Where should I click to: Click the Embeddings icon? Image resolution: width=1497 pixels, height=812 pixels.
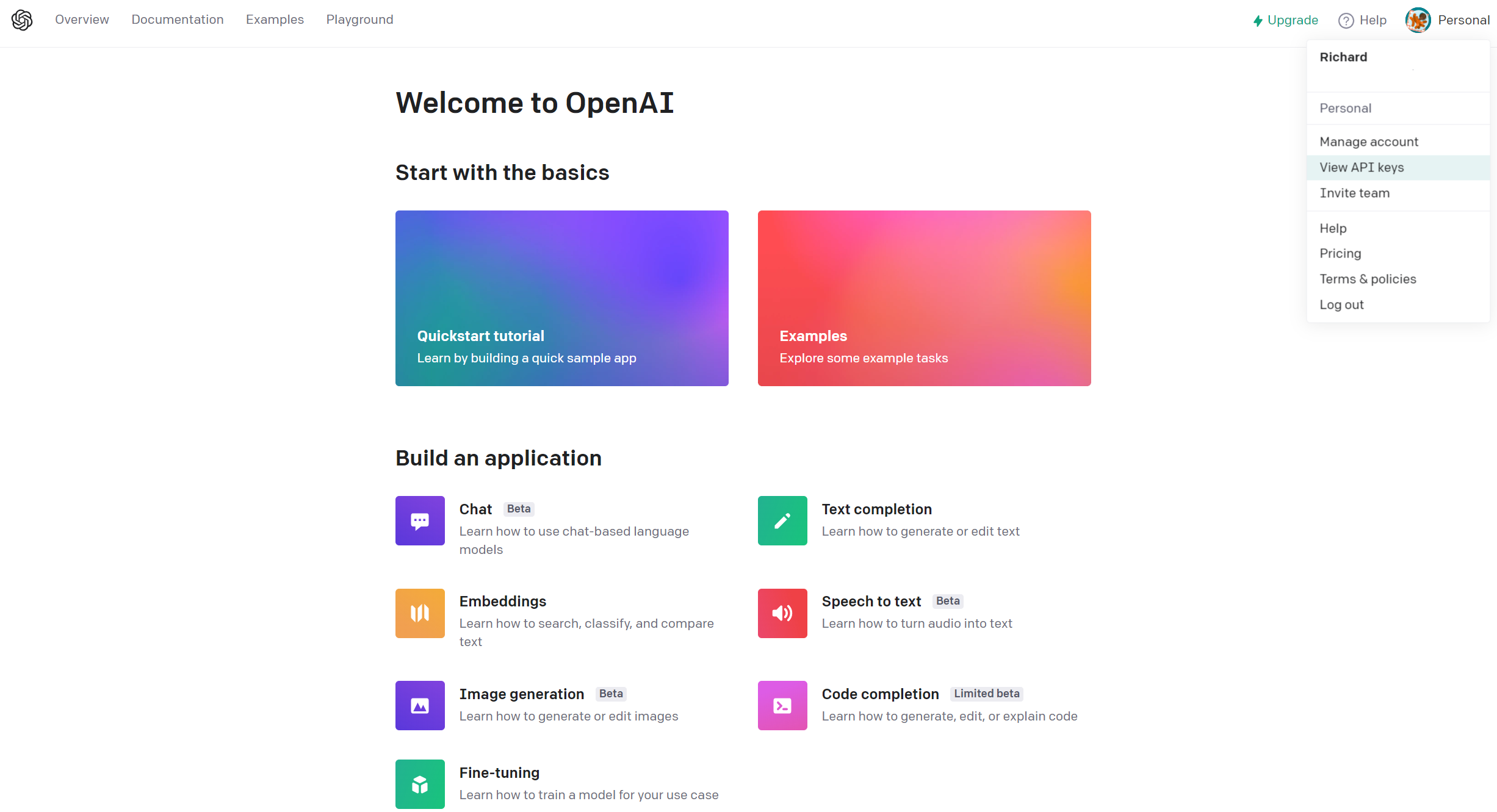(x=420, y=613)
